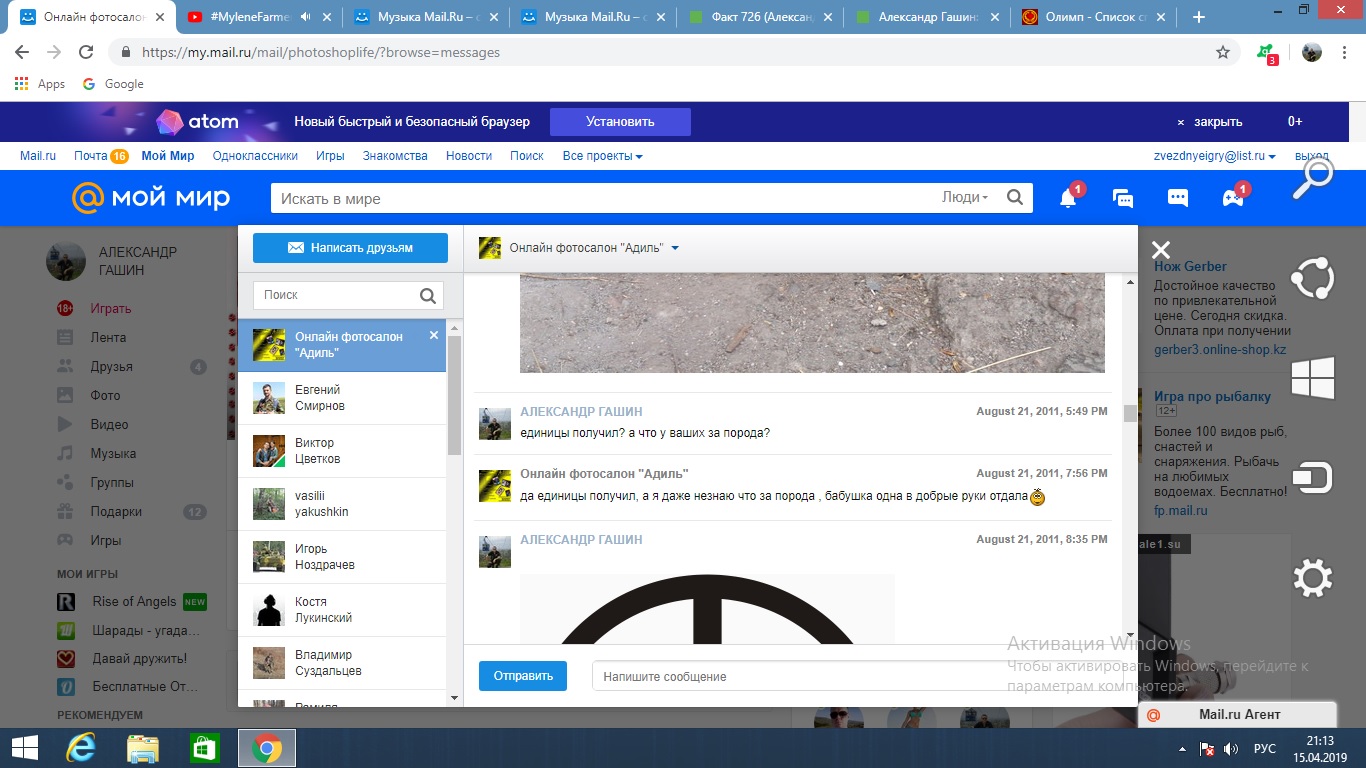Click the выход logout link

(x=1311, y=156)
